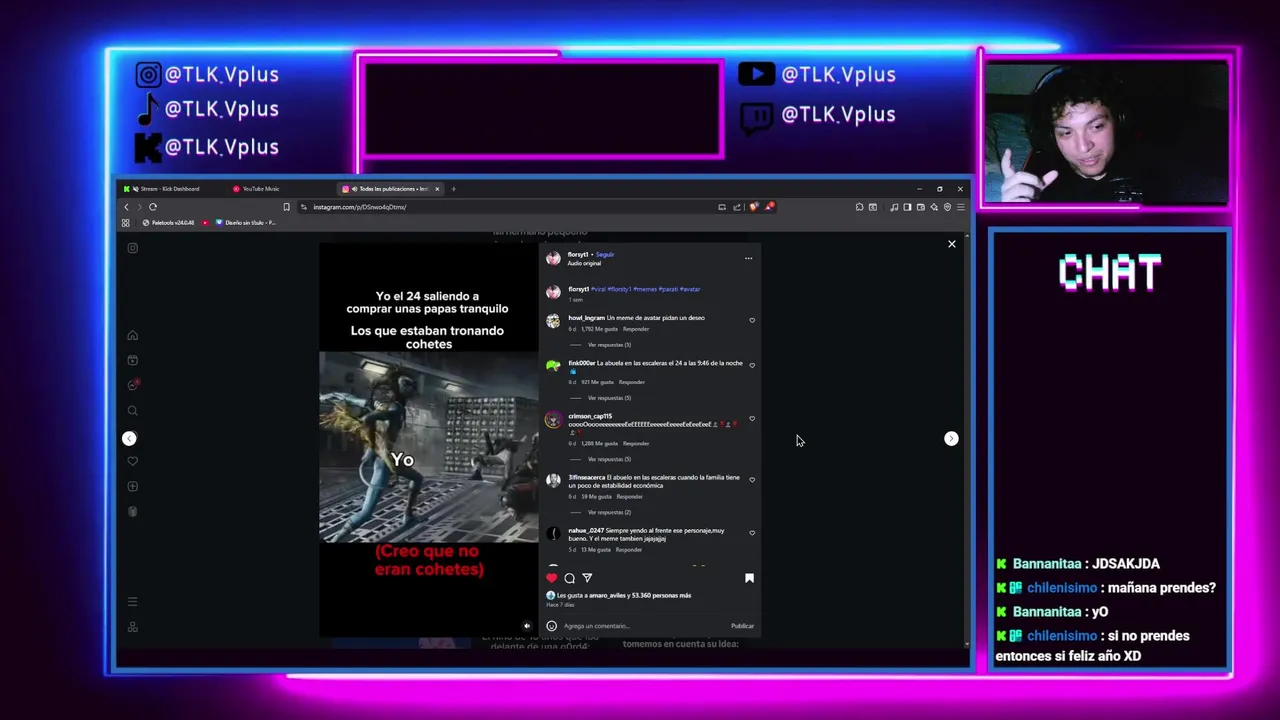Image resolution: width=1280 pixels, height=720 pixels.
Task: Open a new browser tab
Action: 453,189
